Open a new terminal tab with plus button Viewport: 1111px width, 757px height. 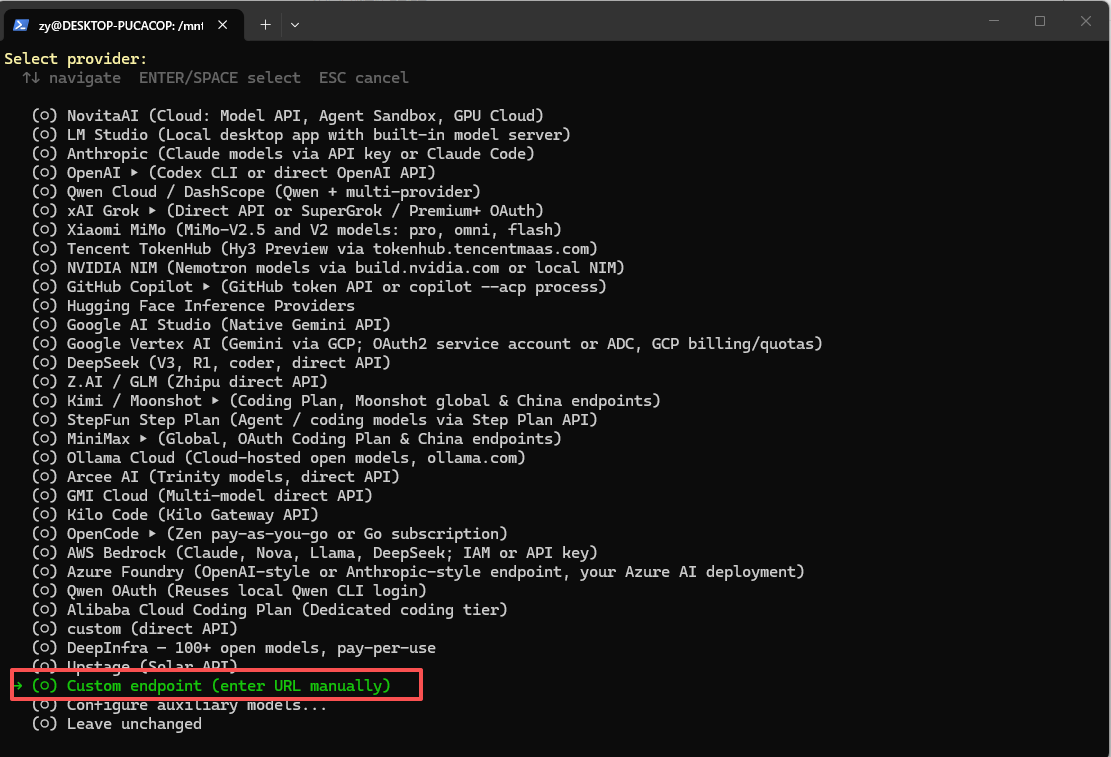coord(265,25)
